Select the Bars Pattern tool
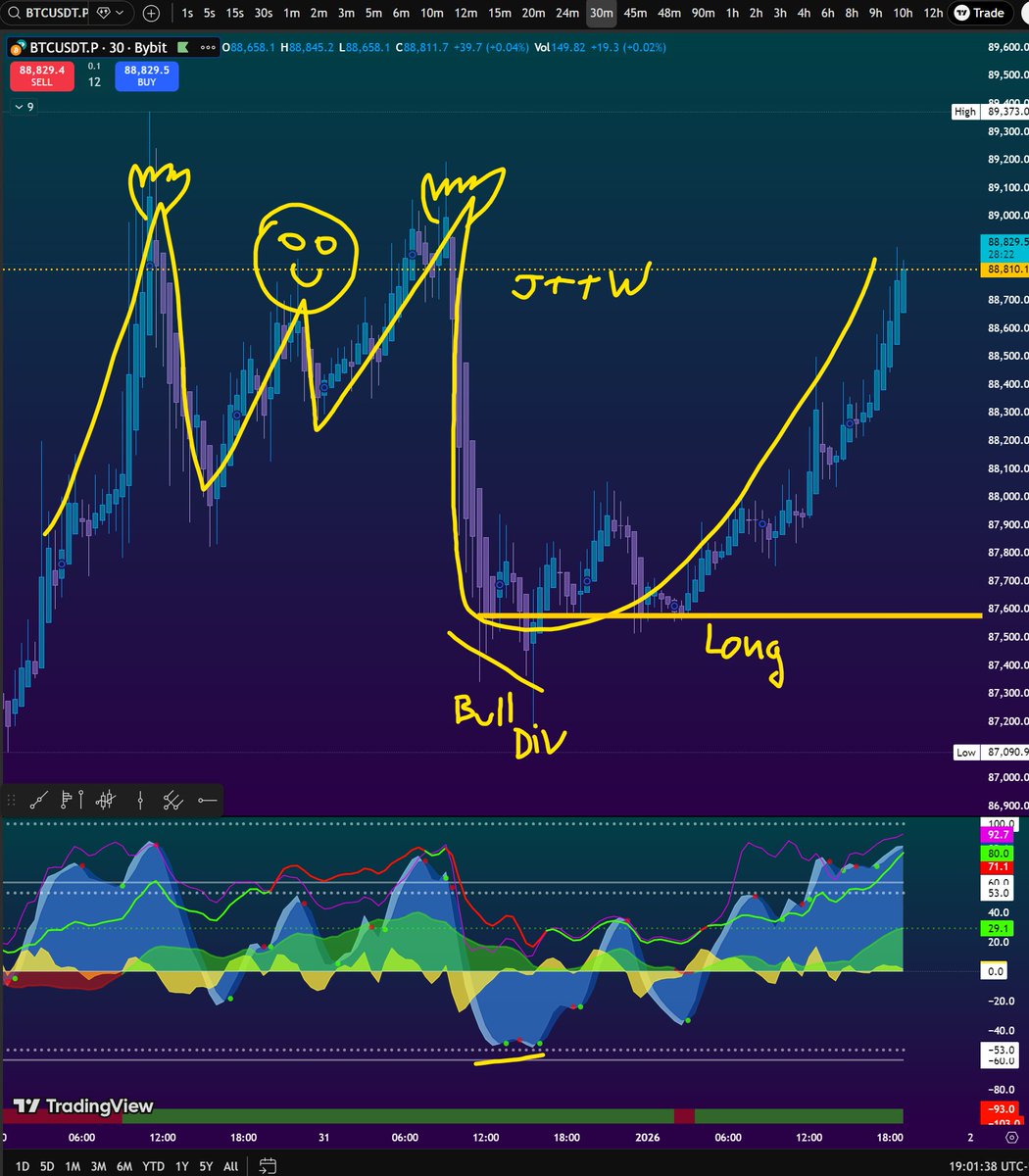The image size is (1029, 1176). (105, 801)
